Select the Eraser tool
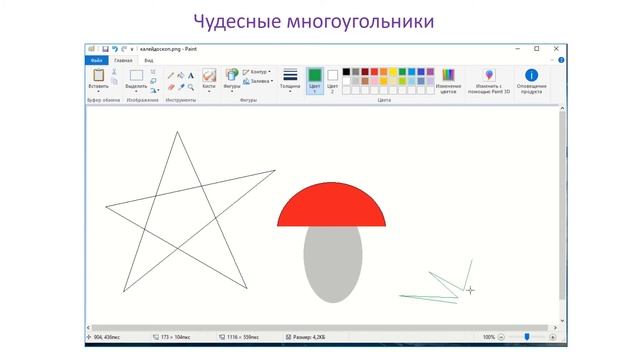The height and width of the screenshot is (360, 640). [171, 87]
